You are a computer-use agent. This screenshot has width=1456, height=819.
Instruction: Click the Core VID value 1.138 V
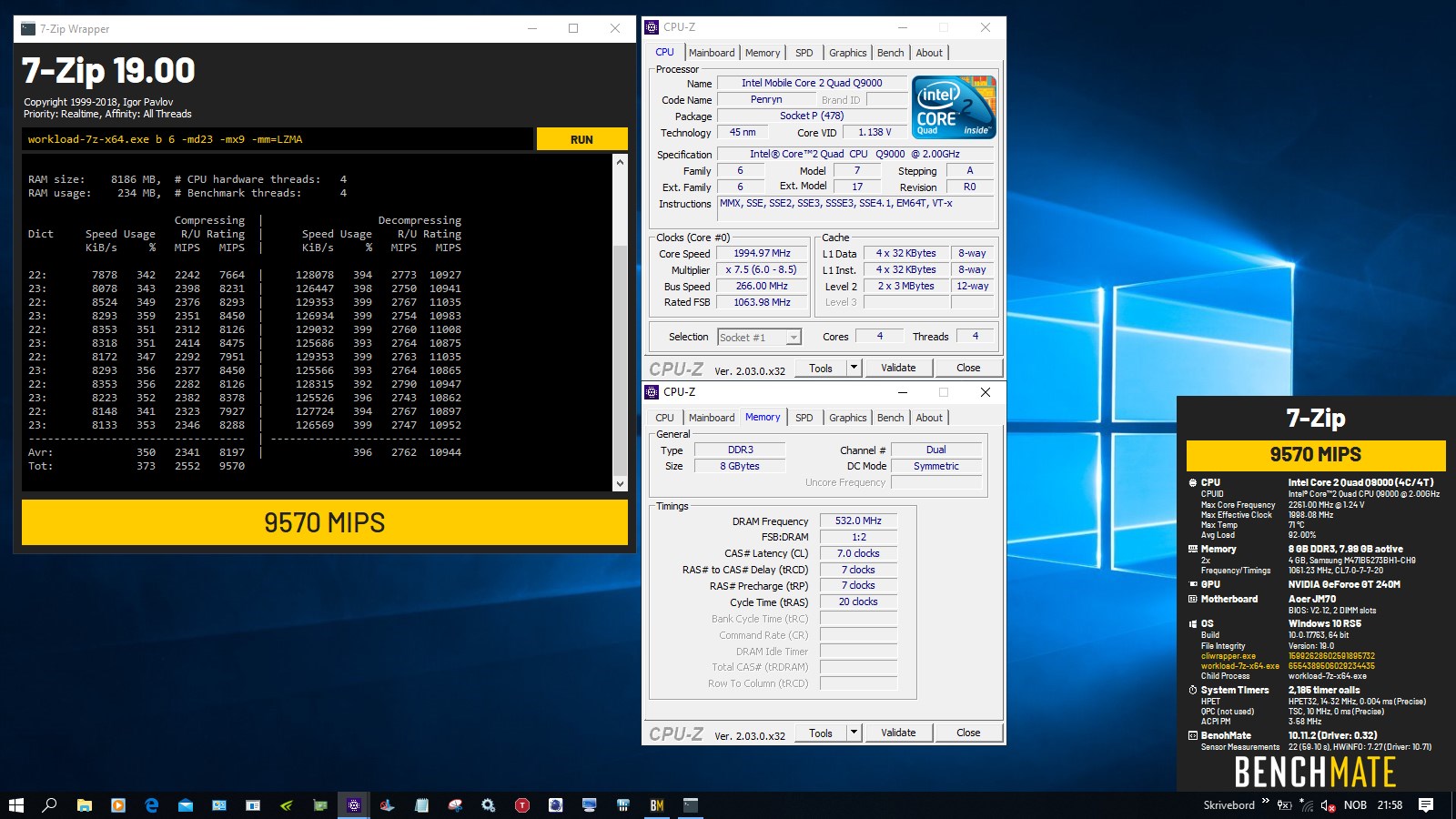click(x=875, y=133)
